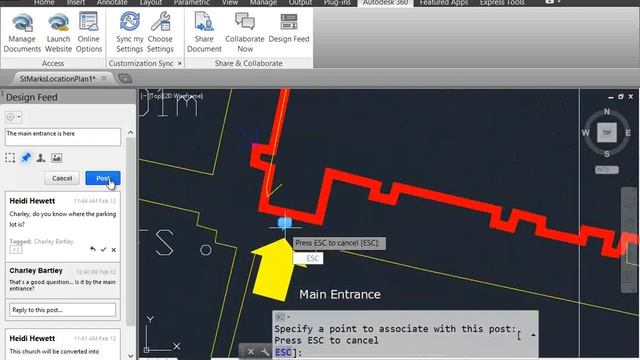Select the associate-point pushpin icon
The height and width of the screenshot is (360, 640).
(x=26, y=158)
